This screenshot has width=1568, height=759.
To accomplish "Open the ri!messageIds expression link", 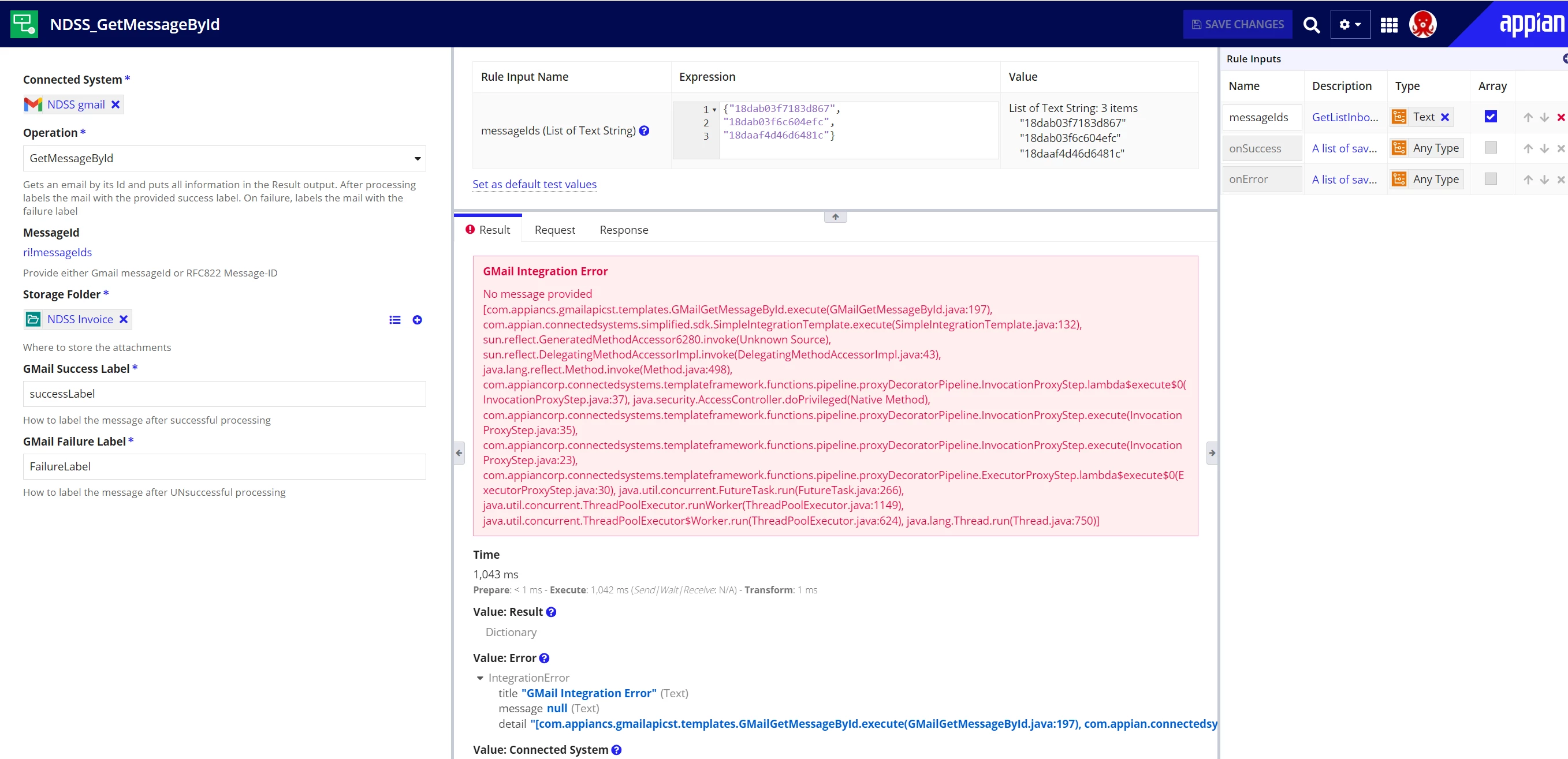I will coord(57,252).
